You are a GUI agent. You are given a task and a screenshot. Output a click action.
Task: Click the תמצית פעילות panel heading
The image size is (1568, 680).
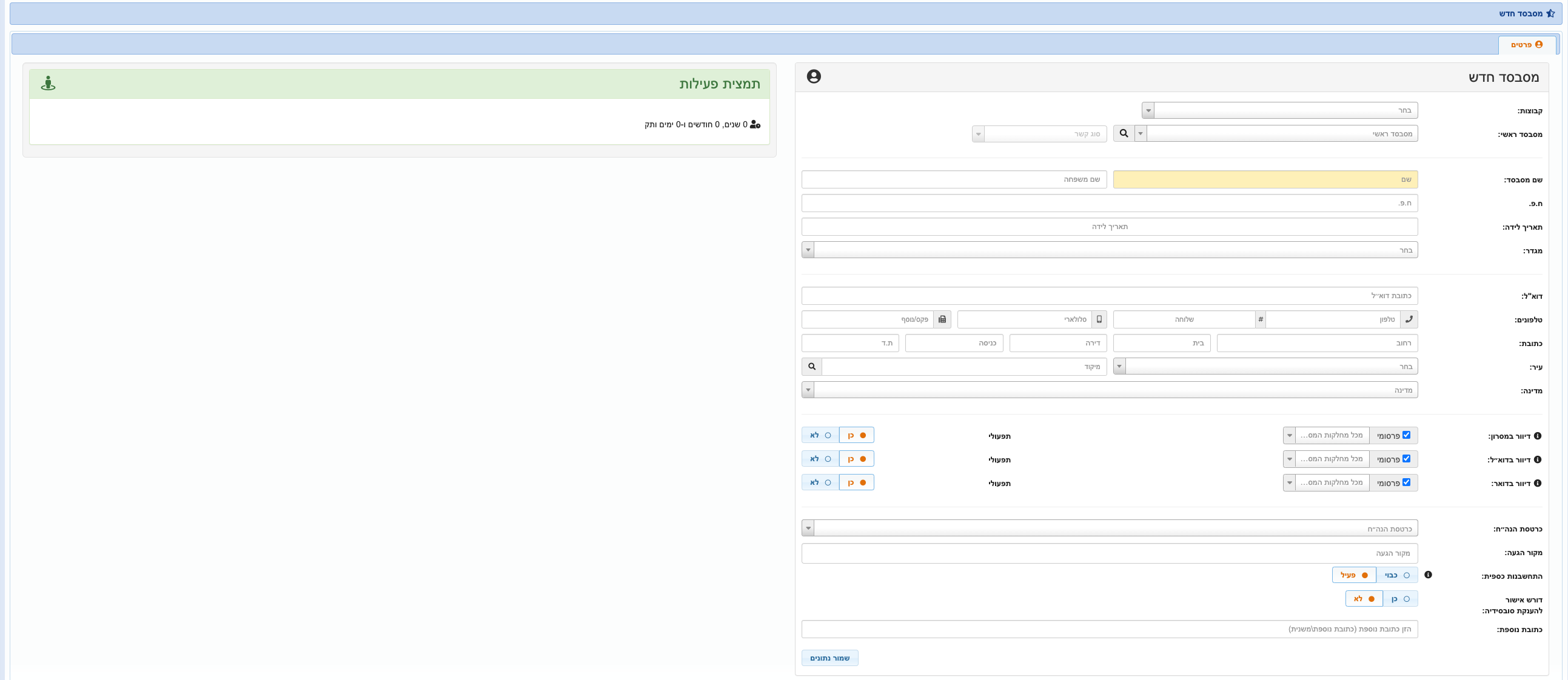click(720, 84)
